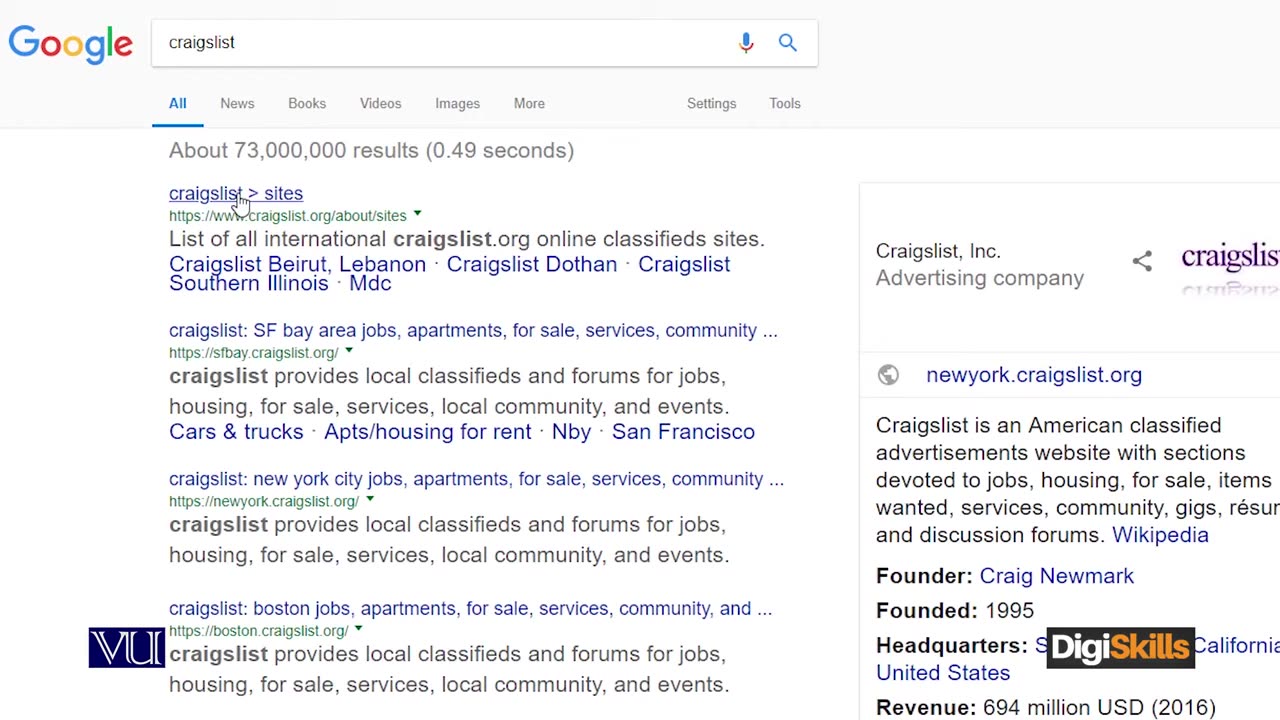Select the All results tab
This screenshot has width=1280, height=720.
point(177,103)
